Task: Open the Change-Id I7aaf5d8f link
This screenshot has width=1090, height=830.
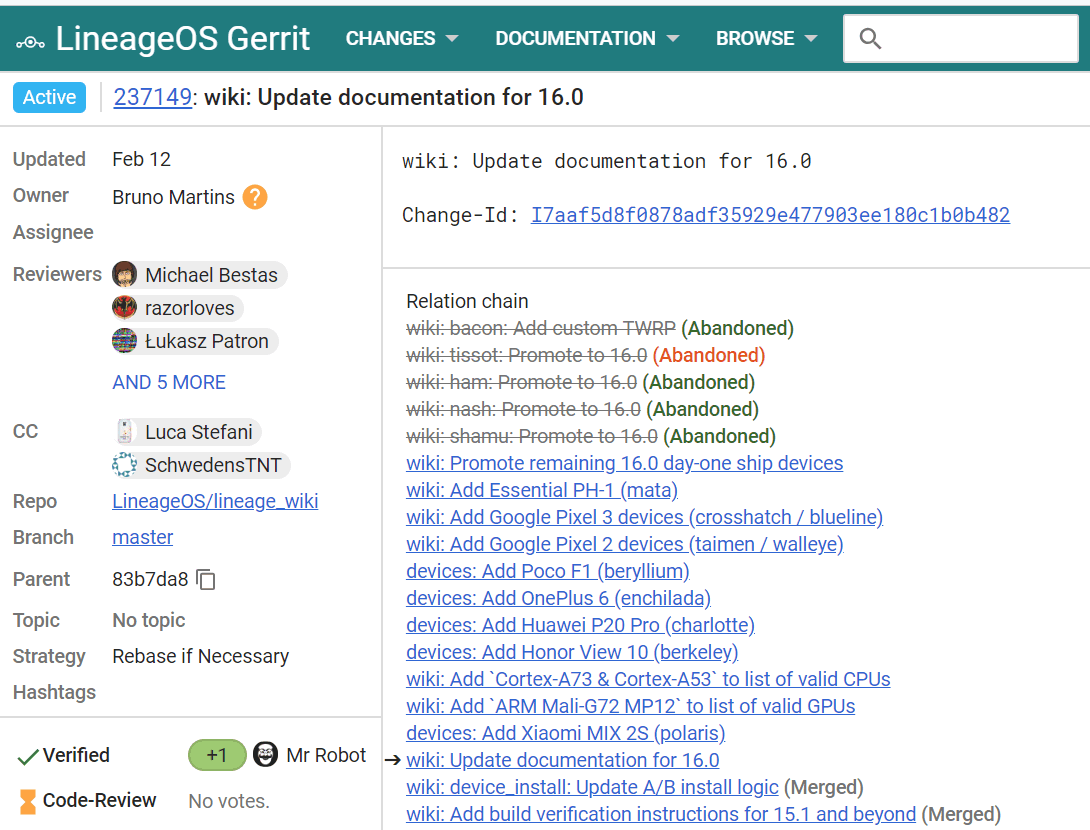Action: [x=770, y=215]
